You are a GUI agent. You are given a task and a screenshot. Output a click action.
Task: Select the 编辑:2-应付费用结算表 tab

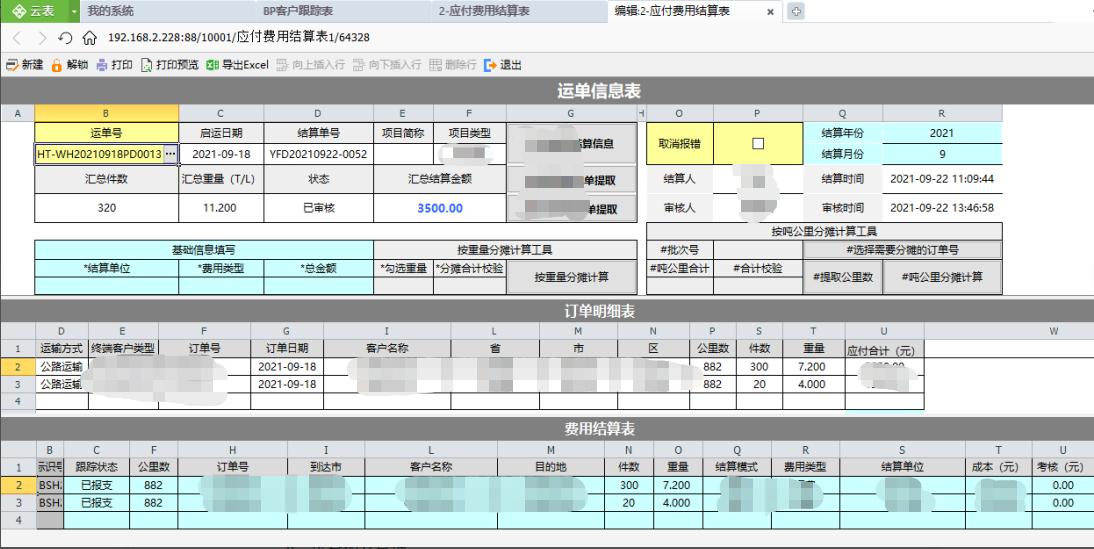695,11
